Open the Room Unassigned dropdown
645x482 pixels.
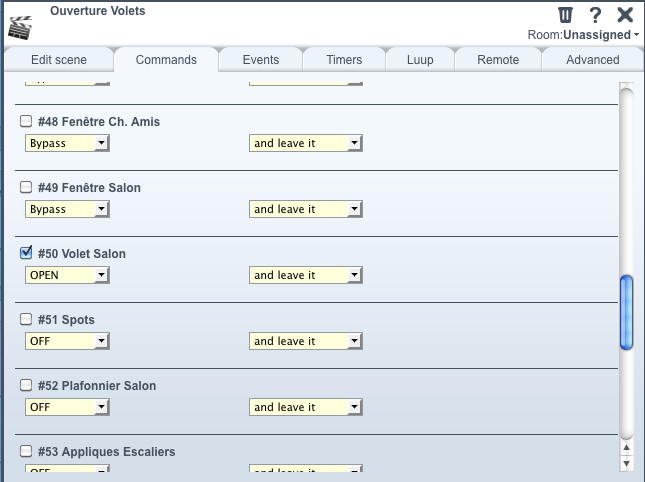583,35
